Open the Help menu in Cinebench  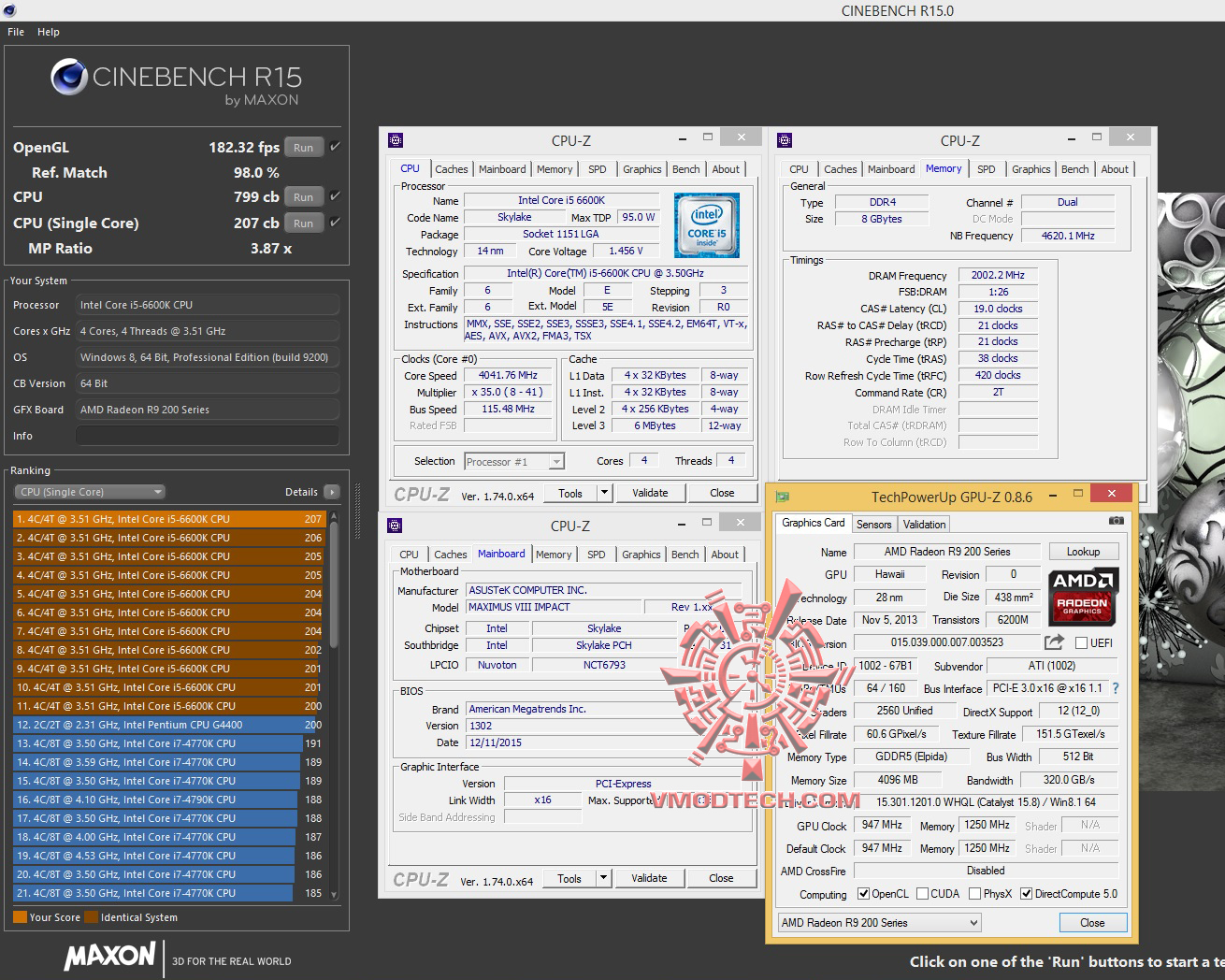(x=49, y=32)
